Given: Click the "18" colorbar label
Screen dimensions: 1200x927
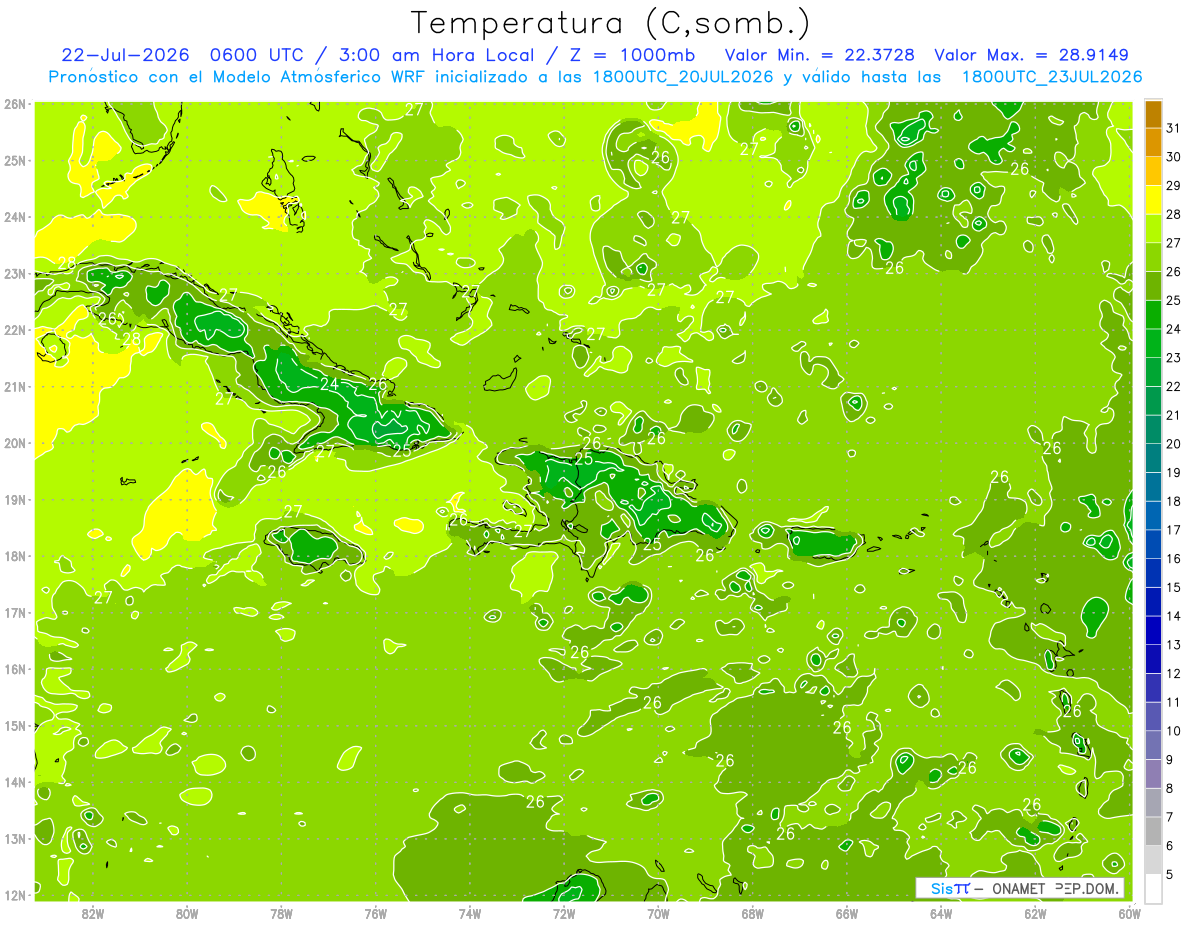Looking at the screenshot, I should [1174, 501].
